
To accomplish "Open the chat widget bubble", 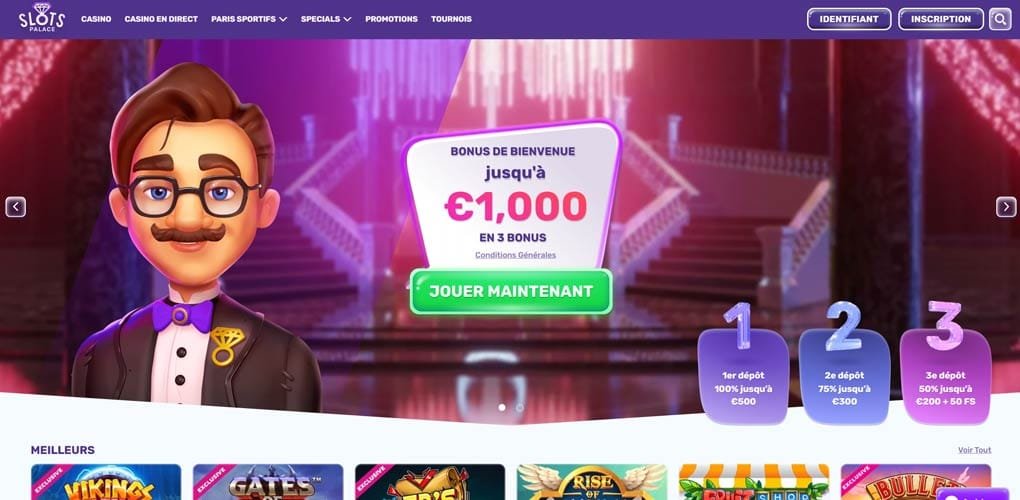I will [x=973, y=493].
